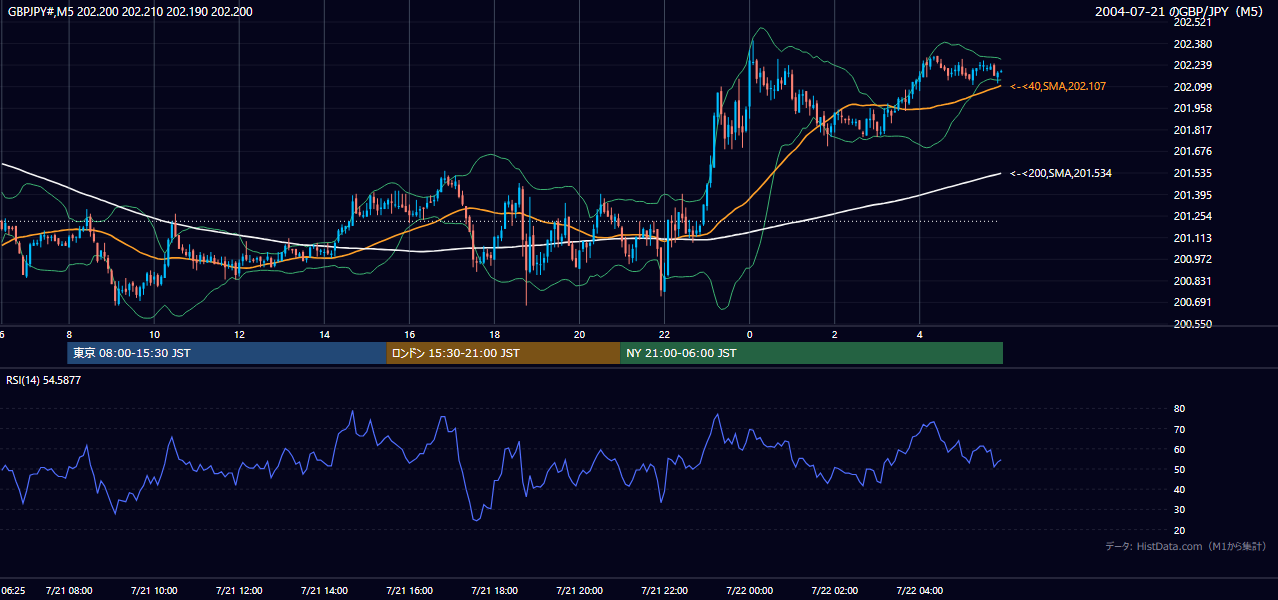Image resolution: width=1278 pixels, height=600 pixels.
Task: Click price axis value 200.972
Action: (x=1192, y=259)
